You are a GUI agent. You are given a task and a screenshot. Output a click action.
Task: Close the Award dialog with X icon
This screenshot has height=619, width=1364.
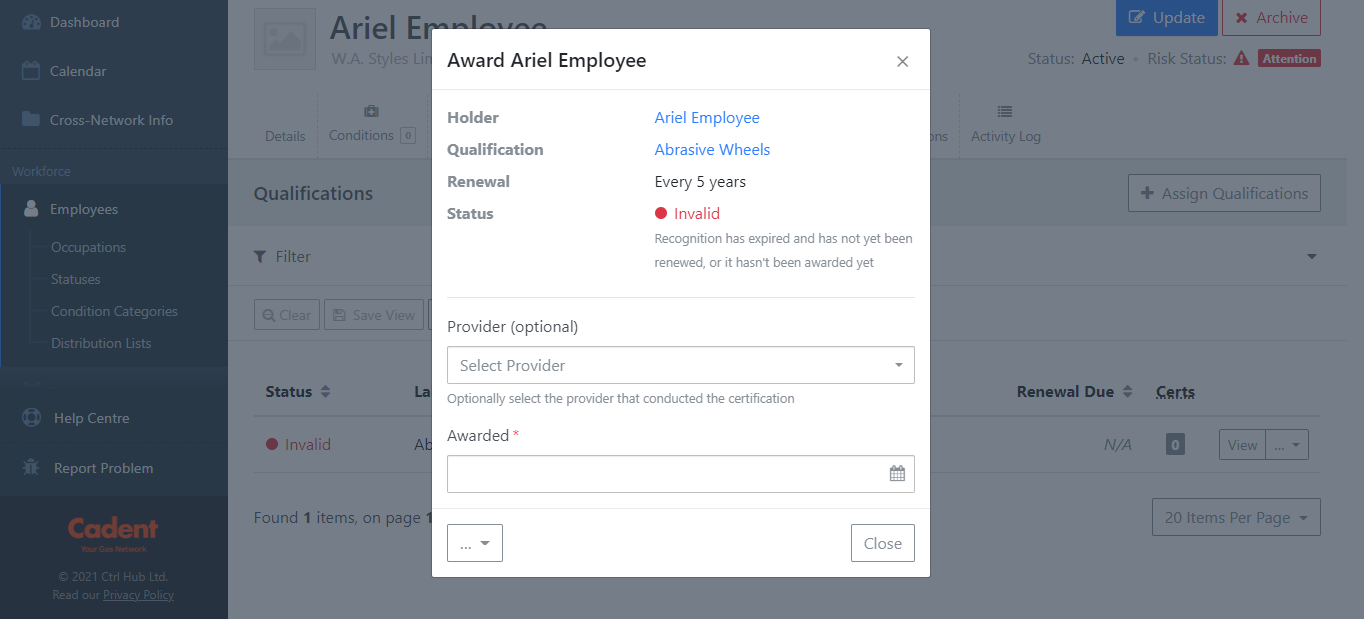coord(902,62)
